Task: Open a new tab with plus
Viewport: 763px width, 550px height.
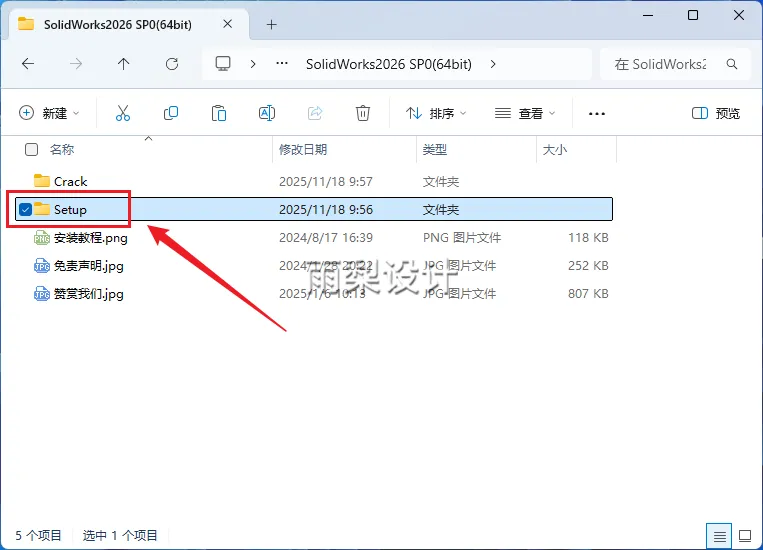Action: click(x=272, y=24)
